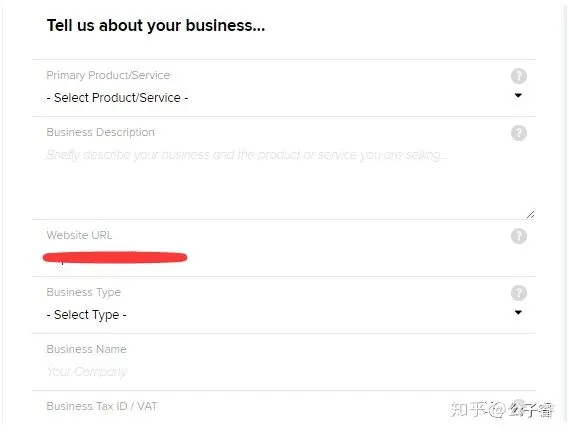Click the arrow on Business Type dropdown

[518, 312]
